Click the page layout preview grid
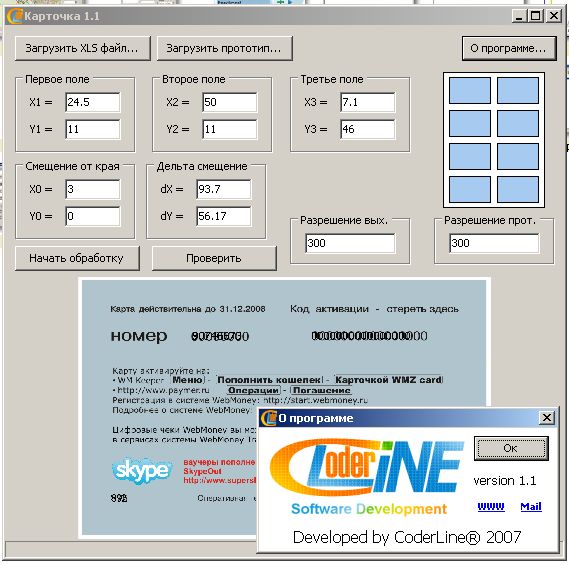This screenshot has width=569, height=565. click(x=494, y=140)
